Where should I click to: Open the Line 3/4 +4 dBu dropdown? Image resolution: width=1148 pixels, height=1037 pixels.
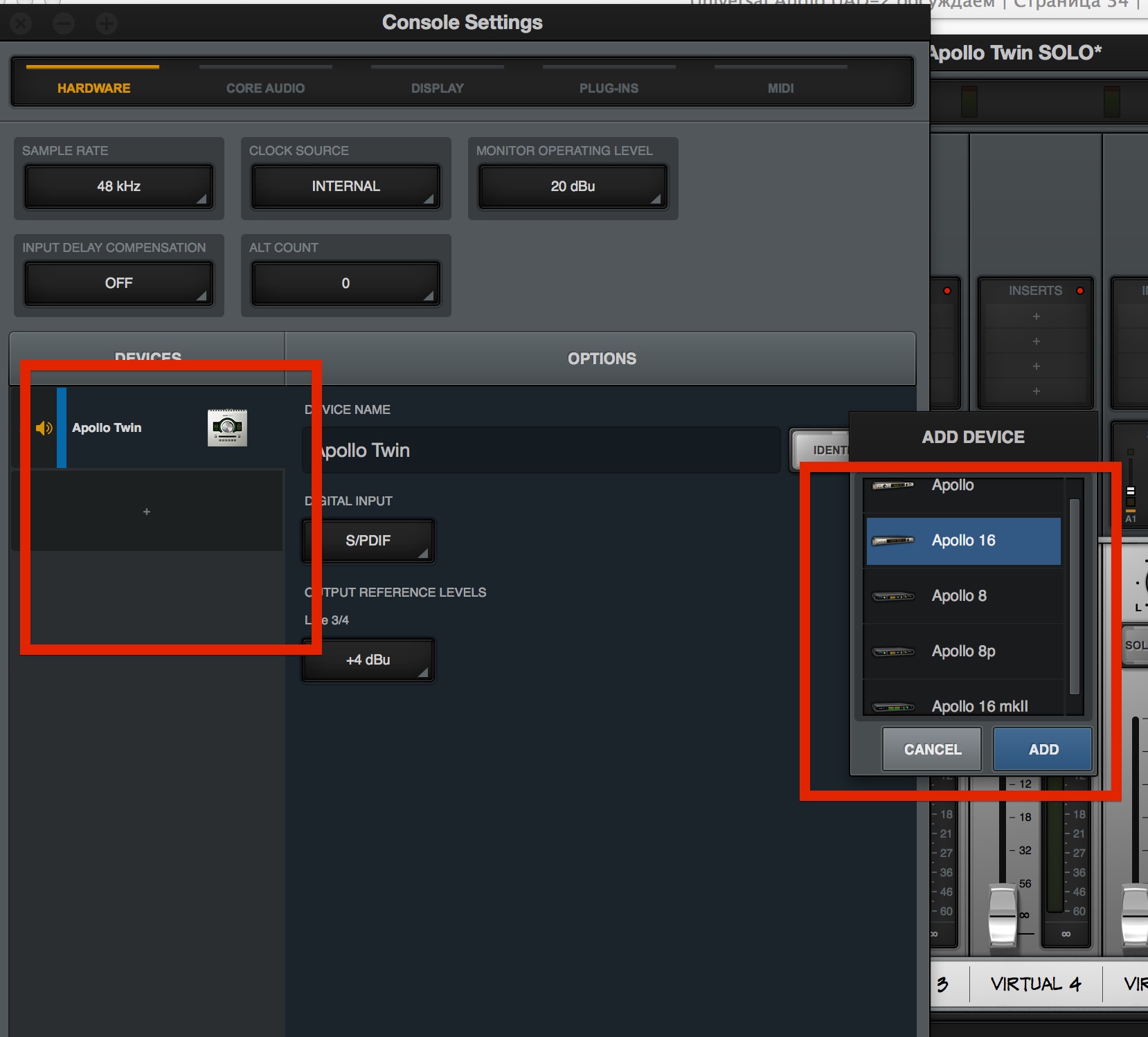(368, 660)
